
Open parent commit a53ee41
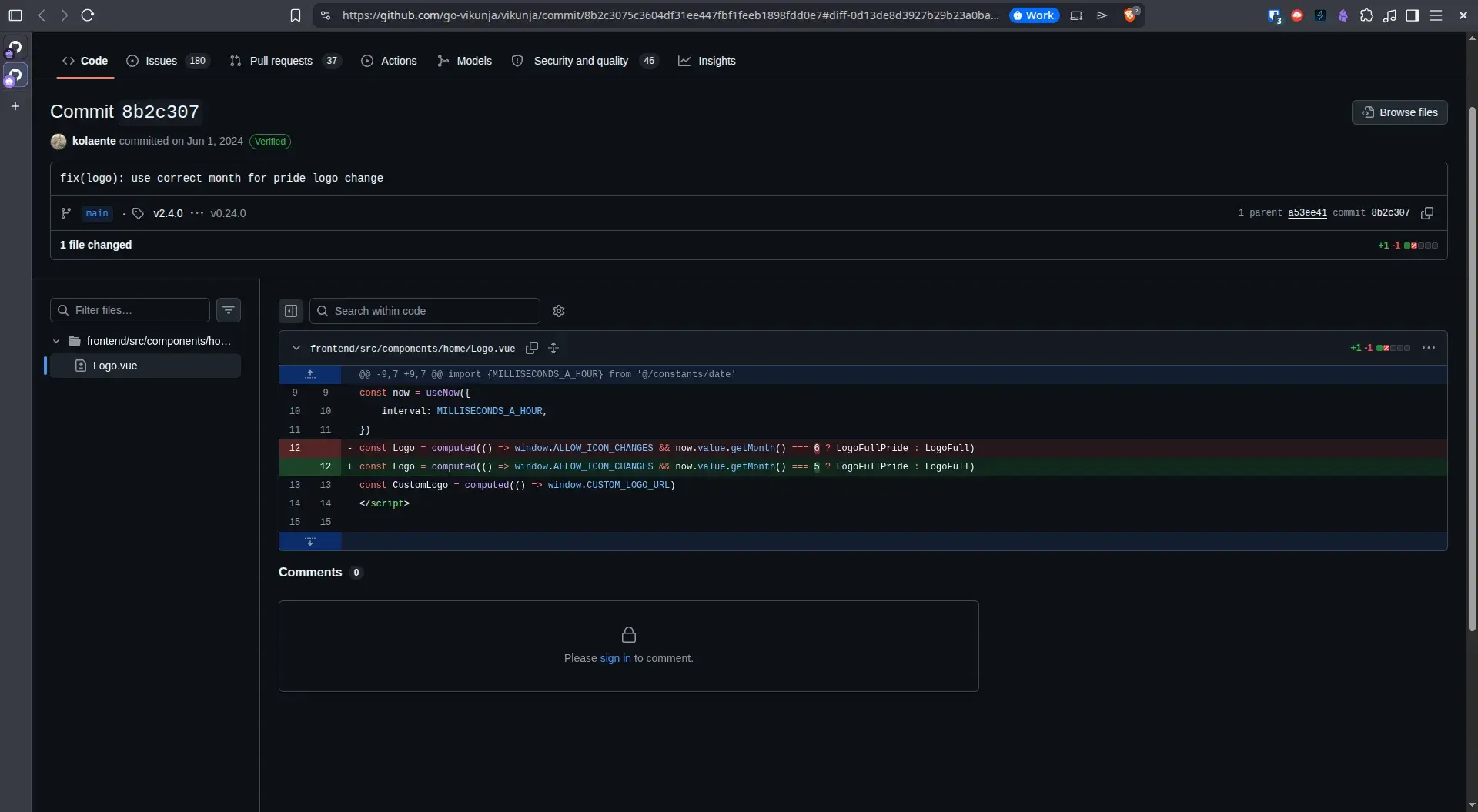[1307, 213]
